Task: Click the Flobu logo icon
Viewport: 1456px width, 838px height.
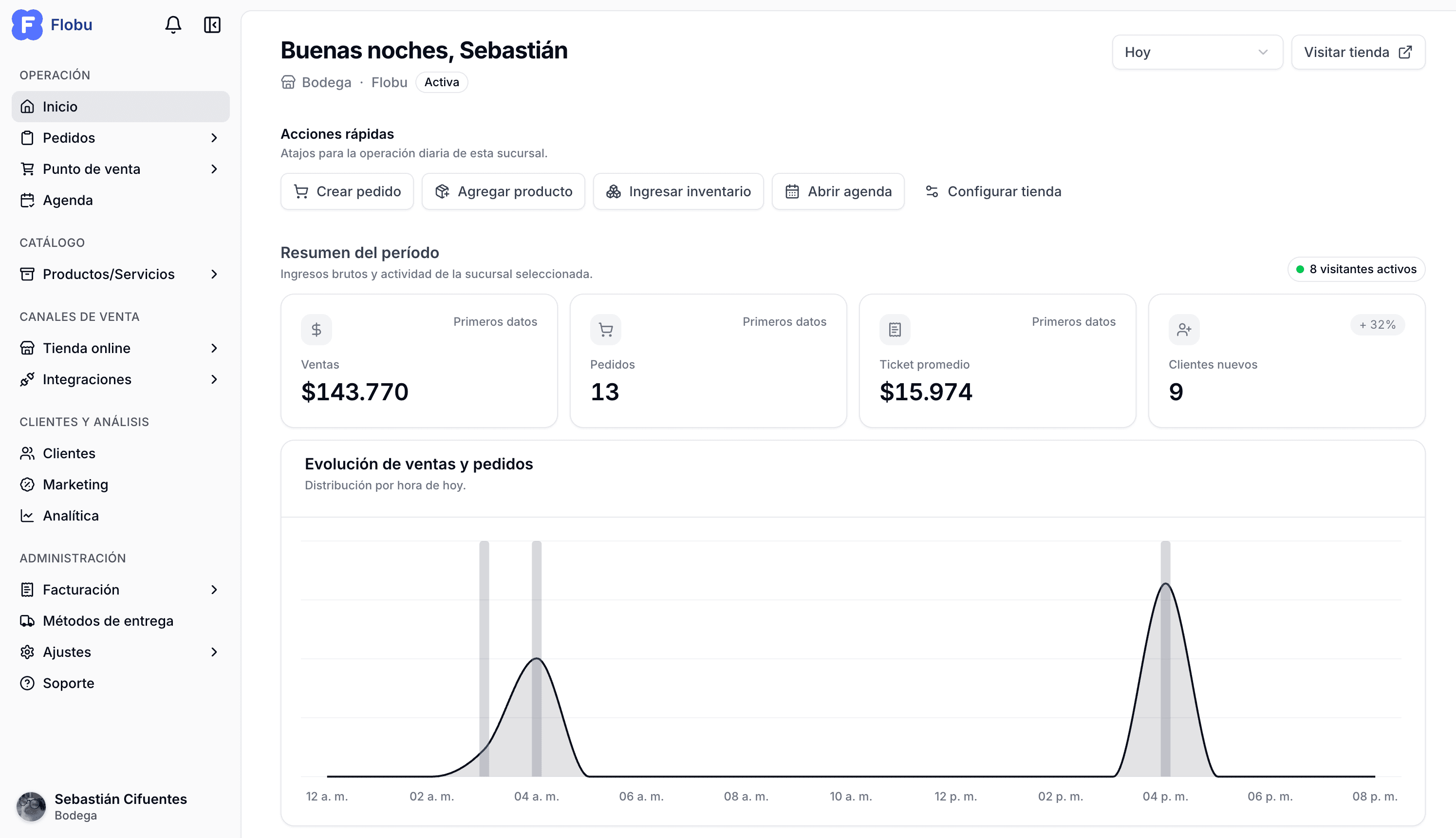Action: pyautogui.click(x=27, y=25)
